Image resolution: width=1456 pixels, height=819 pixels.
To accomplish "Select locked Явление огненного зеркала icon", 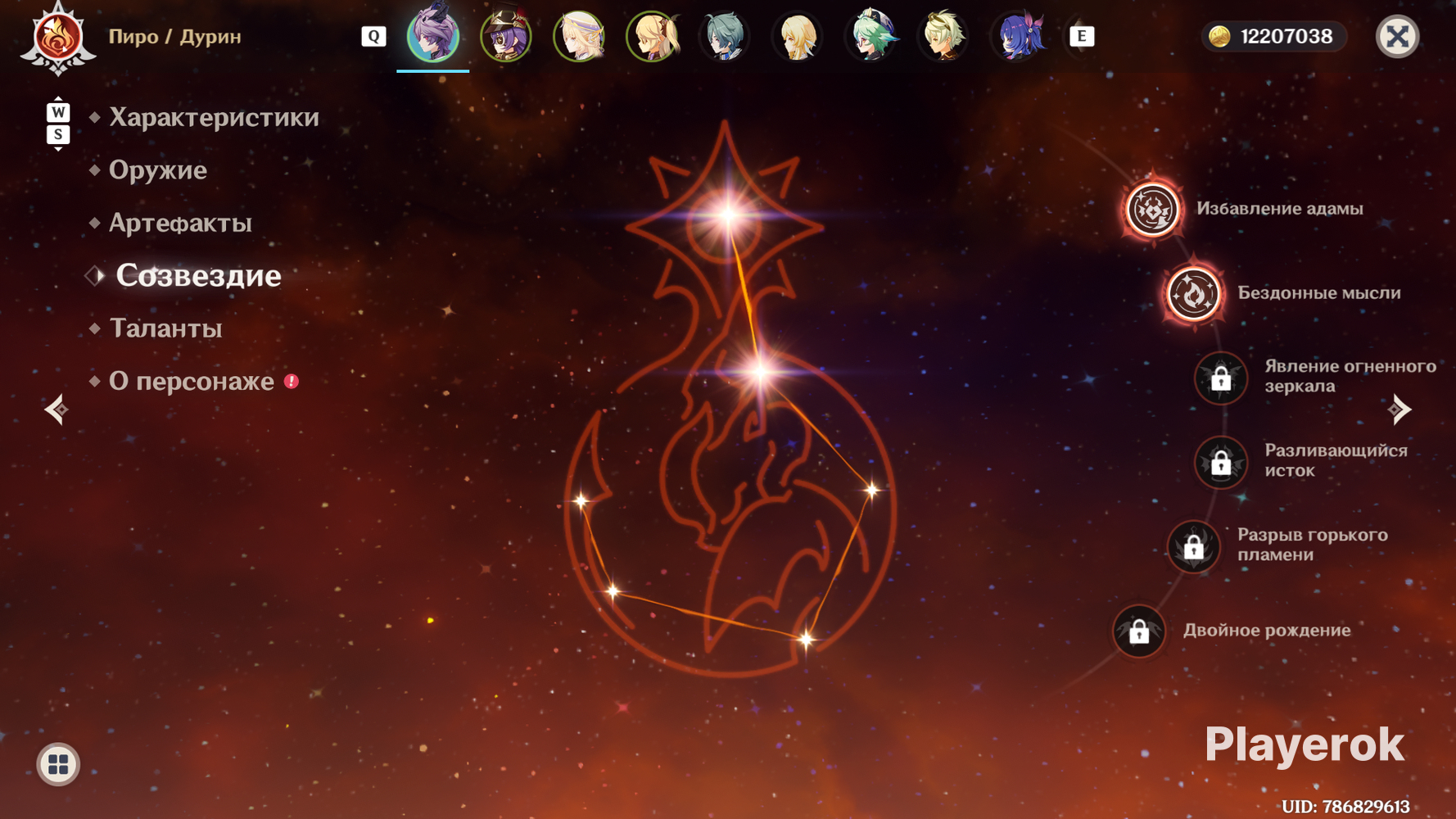I will (x=1221, y=378).
